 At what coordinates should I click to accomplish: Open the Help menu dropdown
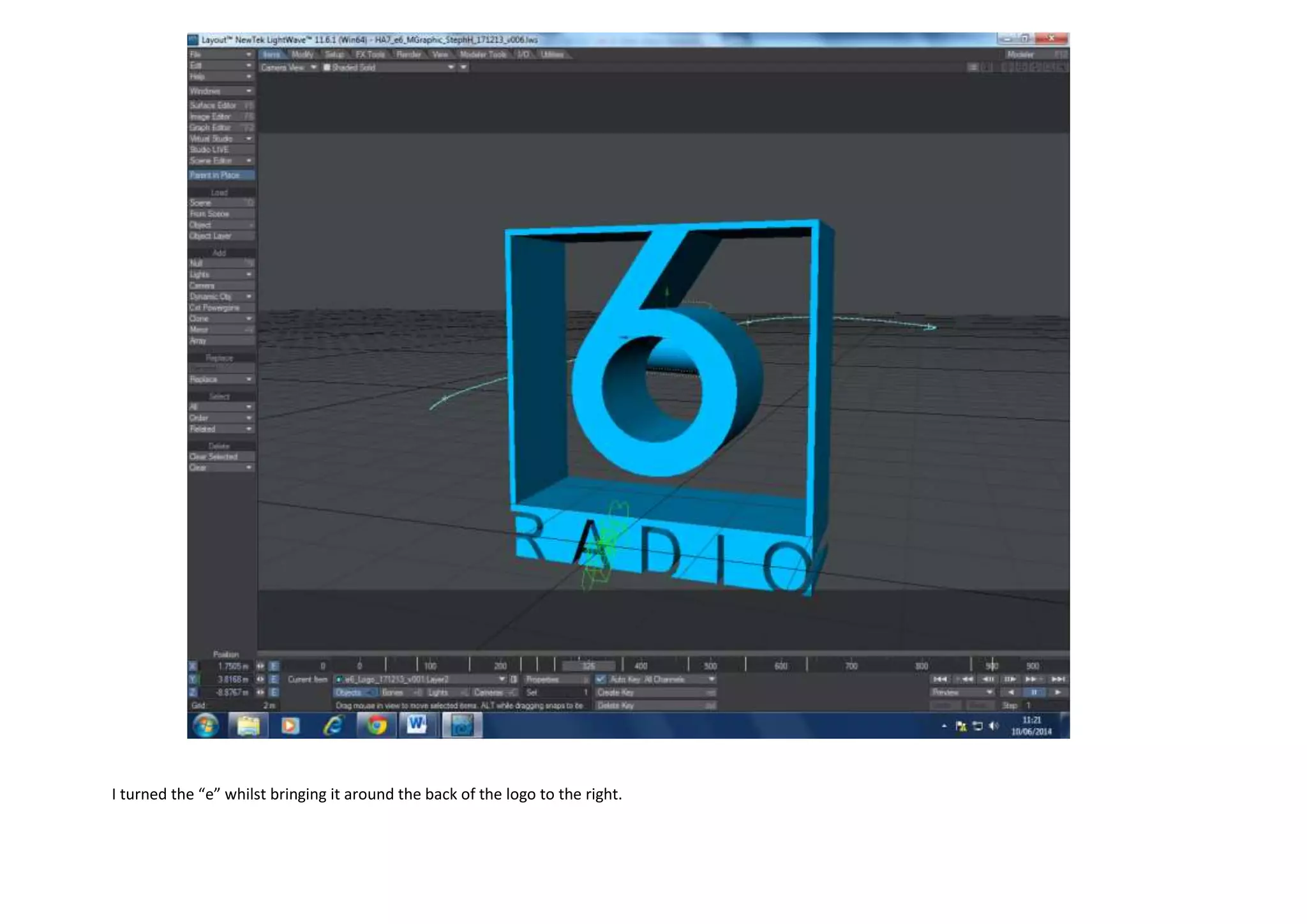(221, 77)
